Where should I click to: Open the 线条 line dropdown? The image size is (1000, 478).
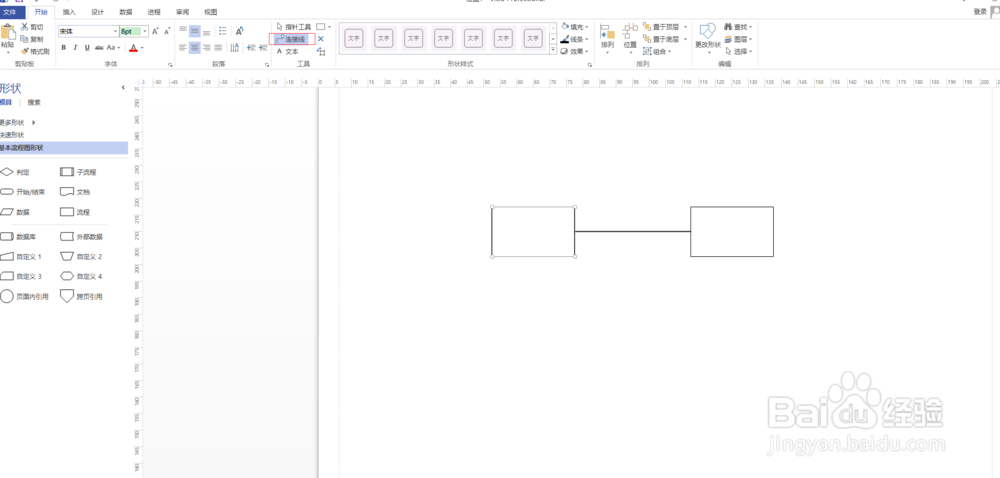coord(575,40)
